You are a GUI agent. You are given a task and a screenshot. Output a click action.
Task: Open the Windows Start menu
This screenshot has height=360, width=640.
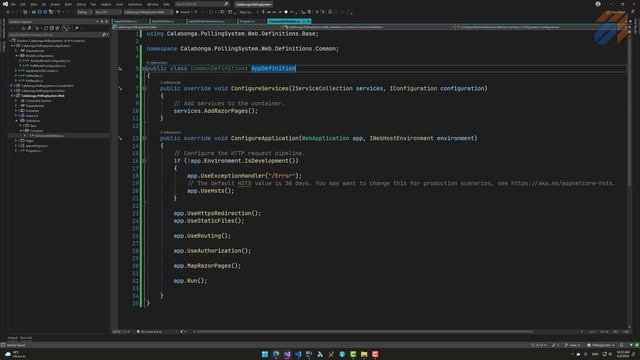pos(265,354)
